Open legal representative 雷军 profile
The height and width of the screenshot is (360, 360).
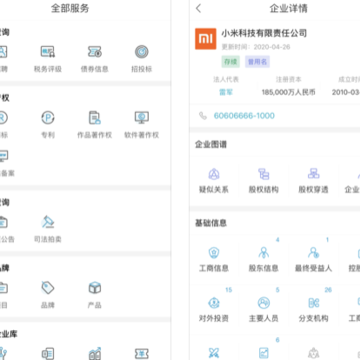pyautogui.click(x=226, y=92)
